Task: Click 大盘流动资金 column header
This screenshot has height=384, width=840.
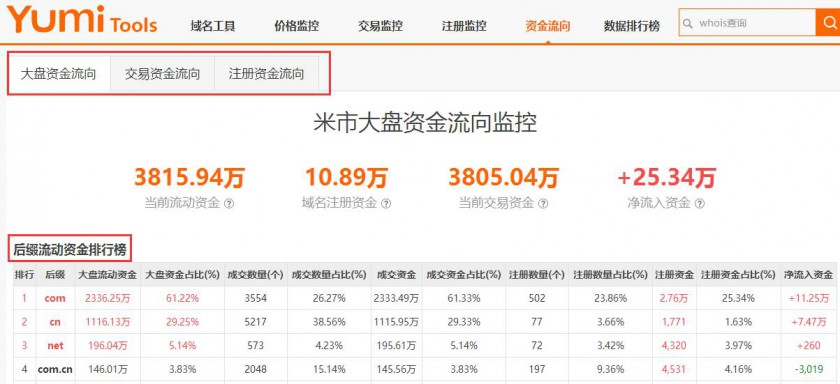Action: pyautogui.click(x=107, y=275)
